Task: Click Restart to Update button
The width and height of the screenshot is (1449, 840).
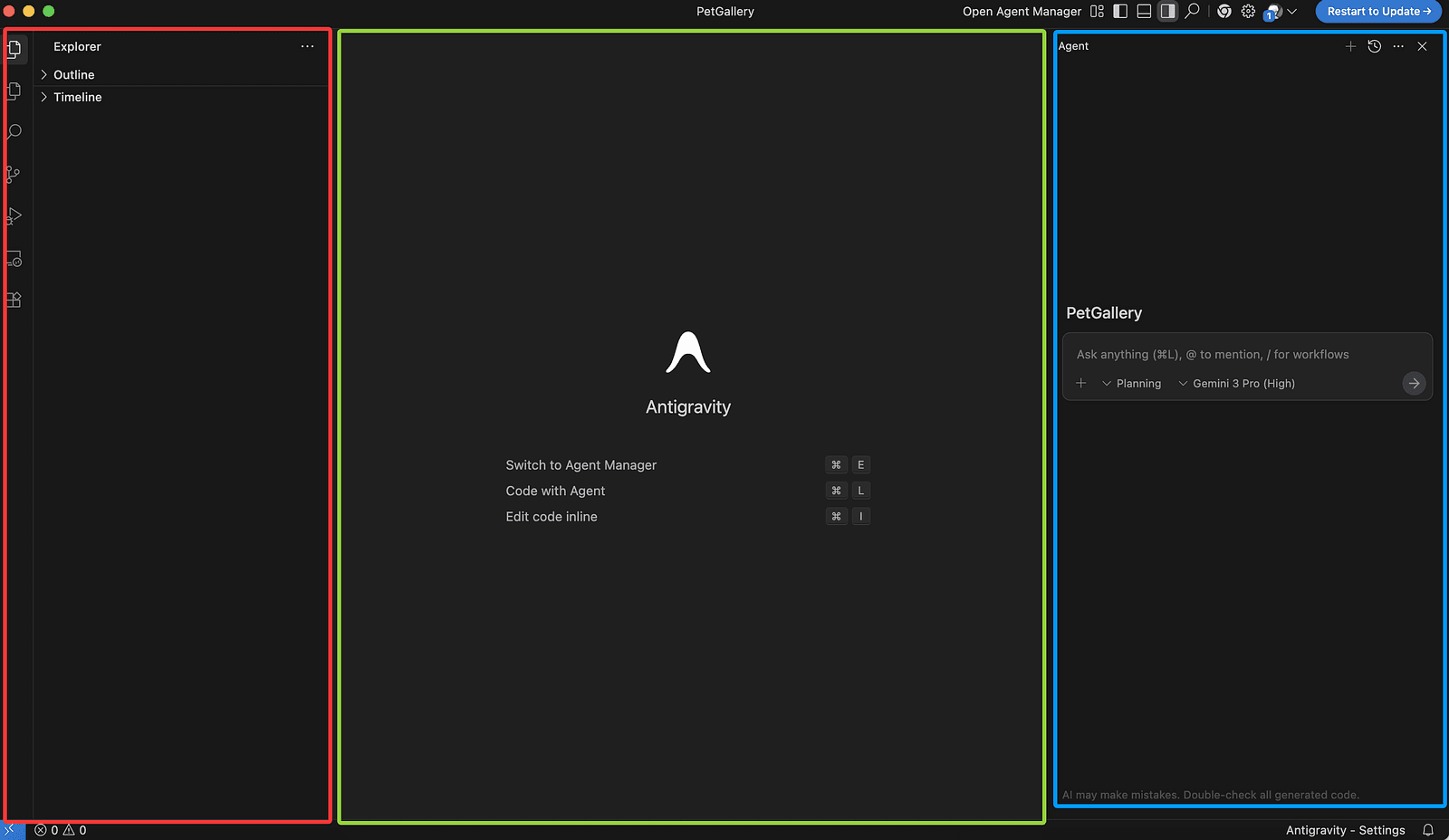Action: tap(1377, 12)
